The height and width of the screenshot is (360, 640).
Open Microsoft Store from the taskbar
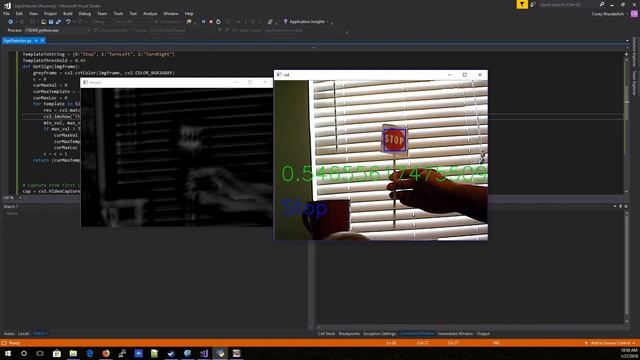coord(57,353)
